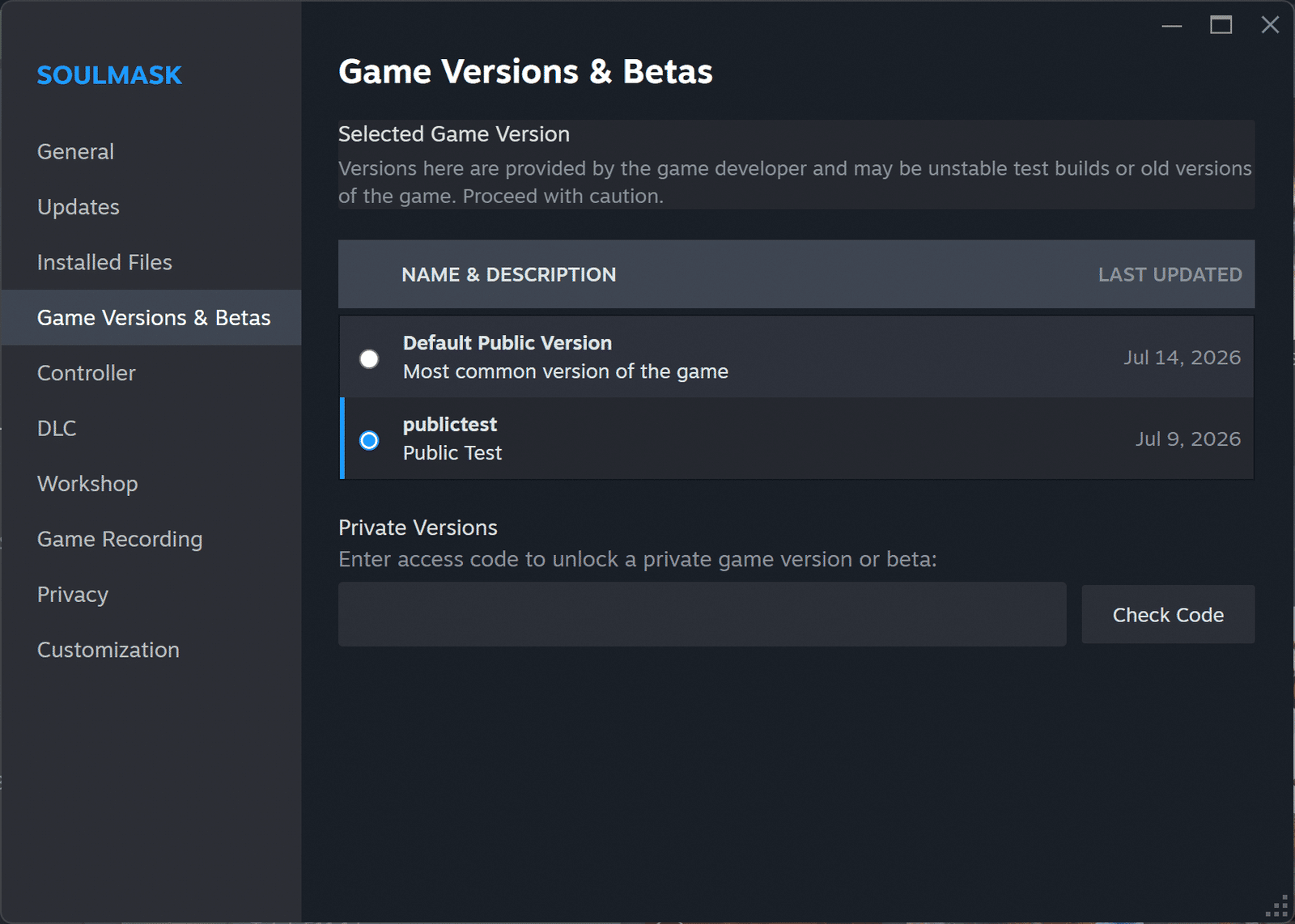Focus the private access code field

(702, 614)
